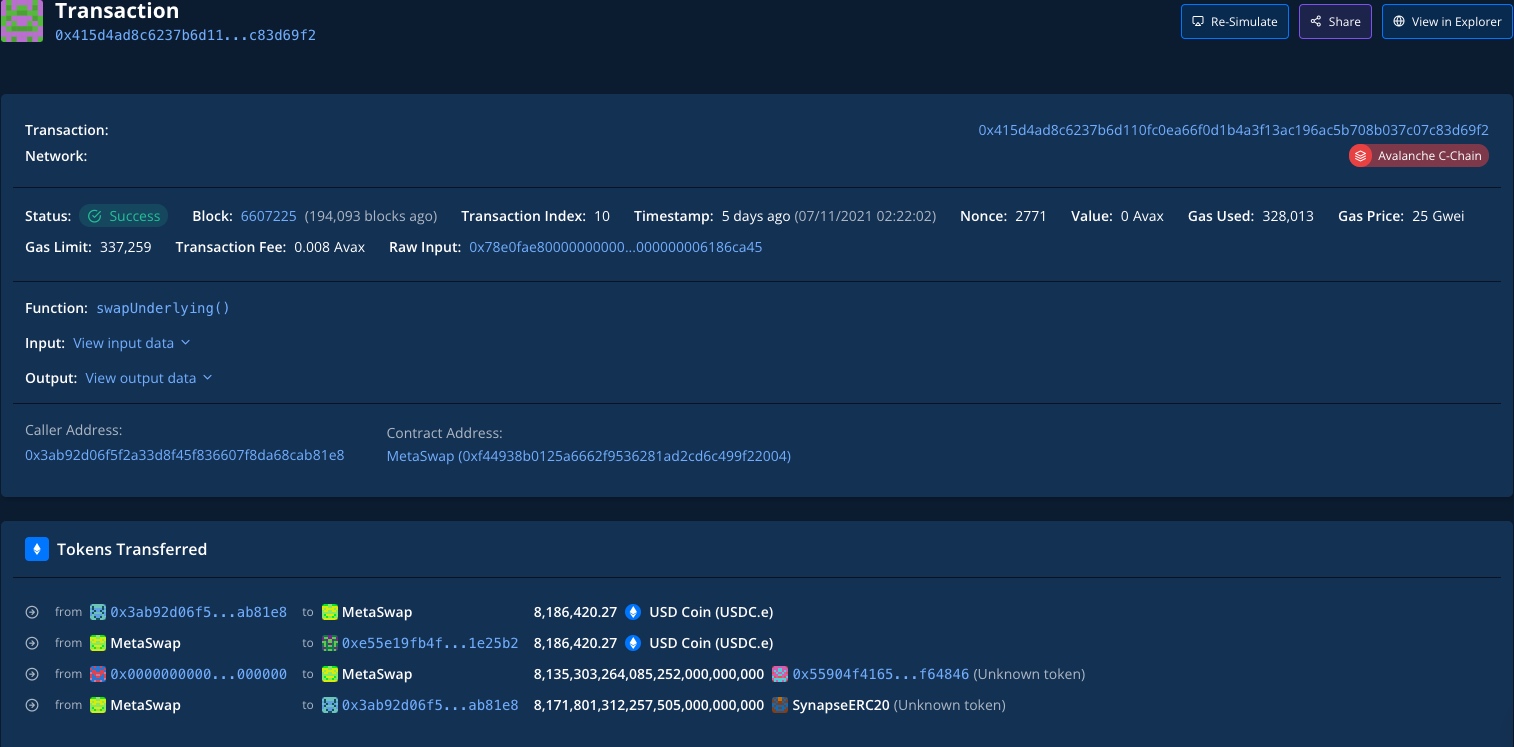The width and height of the screenshot is (1514, 747).
Task: Click the Share button
Action: click(x=1335, y=22)
